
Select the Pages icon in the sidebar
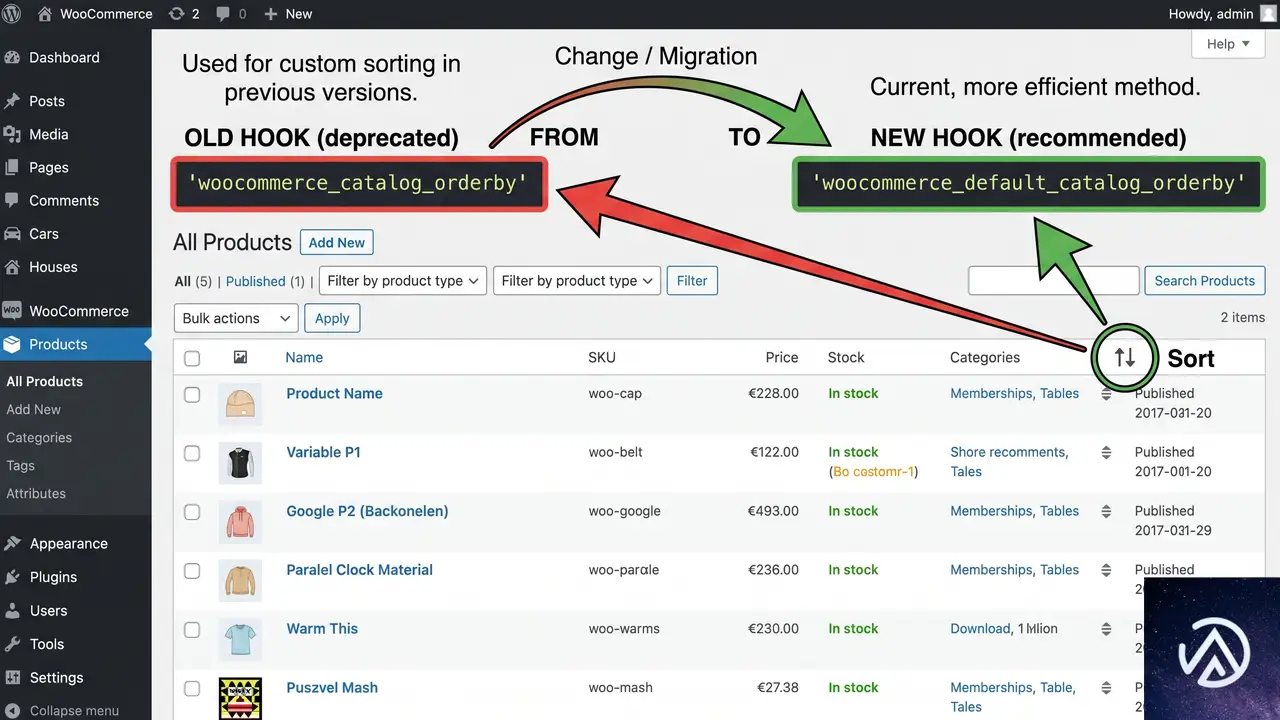[x=12, y=167]
